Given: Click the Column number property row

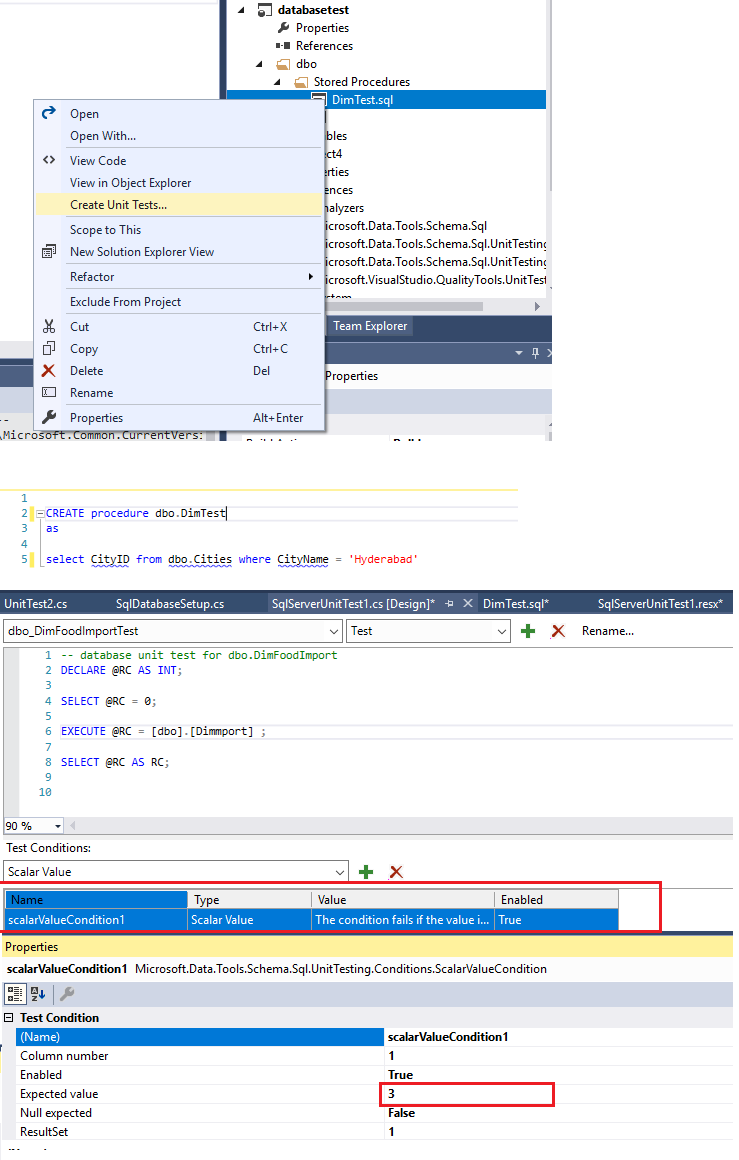Looking at the screenshot, I should [x=374, y=1056].
